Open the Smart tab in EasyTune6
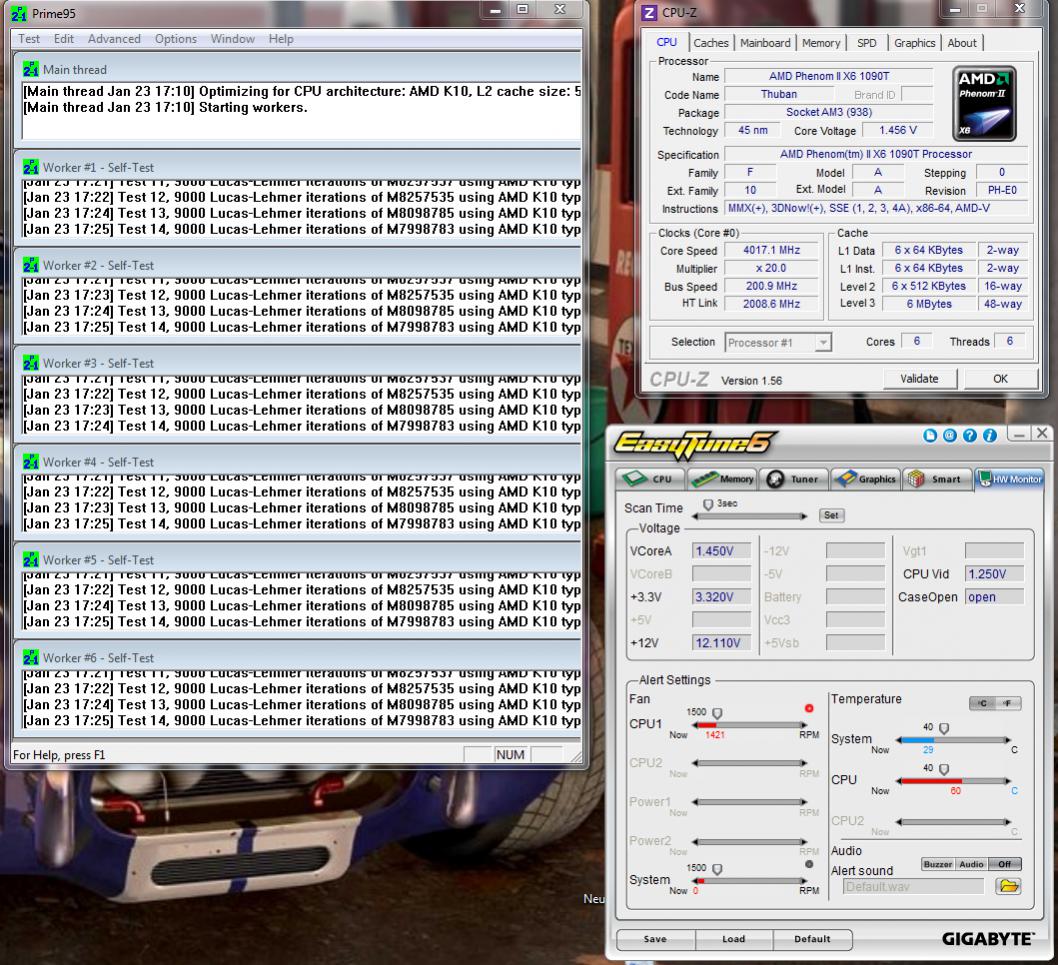 (x=937, y=478)
